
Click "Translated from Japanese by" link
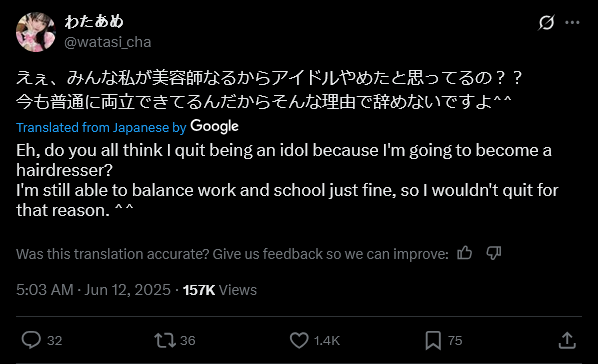coord(101,127)
